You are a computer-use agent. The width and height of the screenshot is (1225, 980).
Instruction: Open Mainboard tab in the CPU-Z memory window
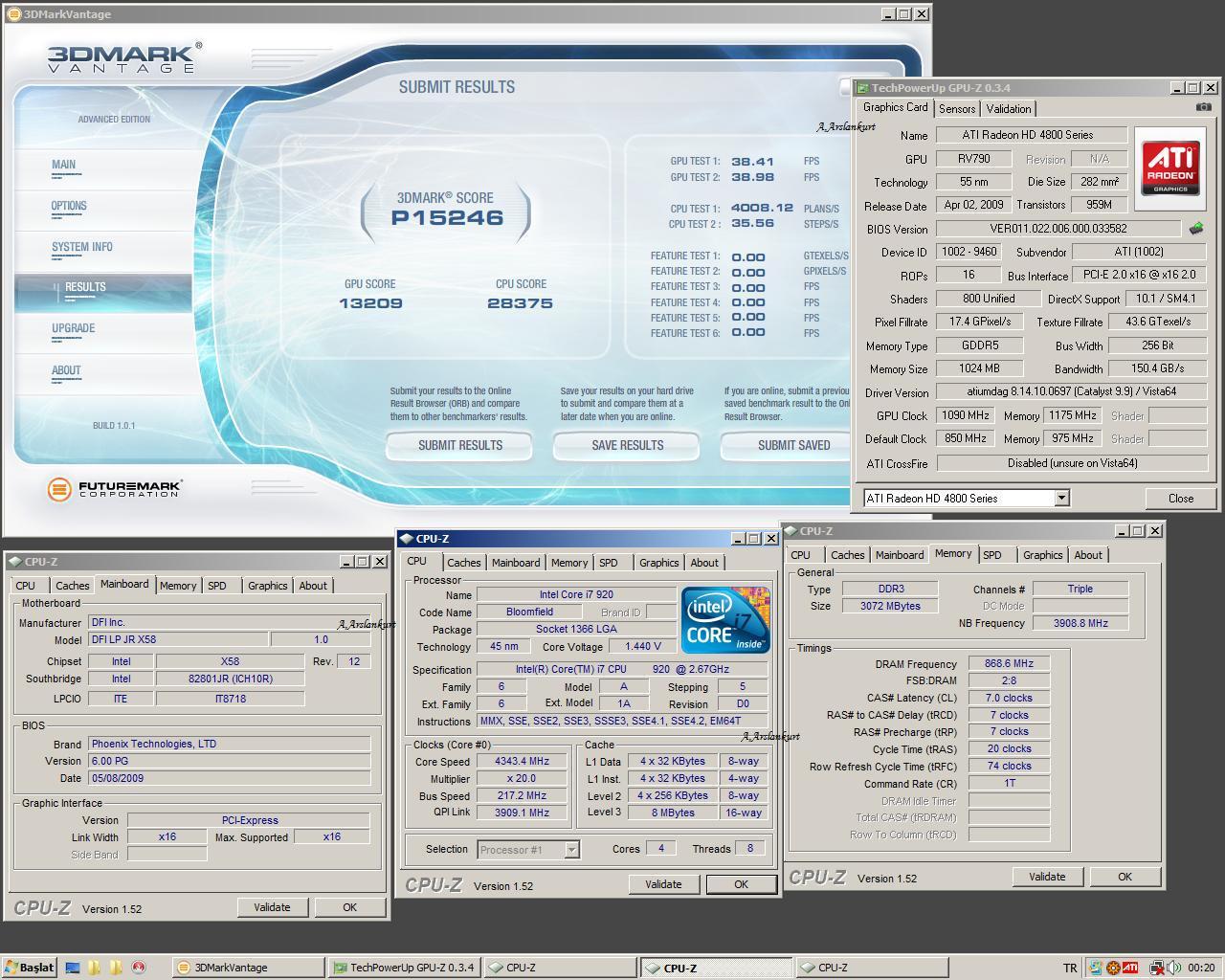900,555
